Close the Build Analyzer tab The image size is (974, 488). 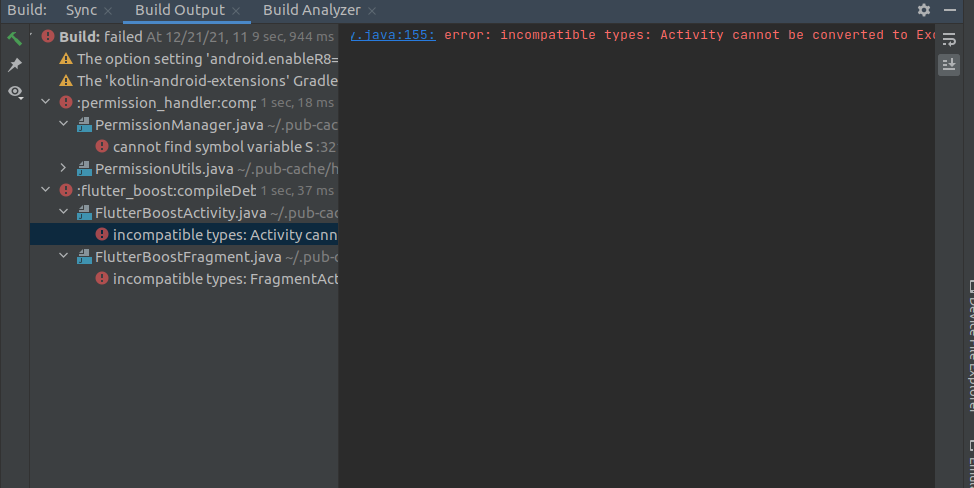371,11
